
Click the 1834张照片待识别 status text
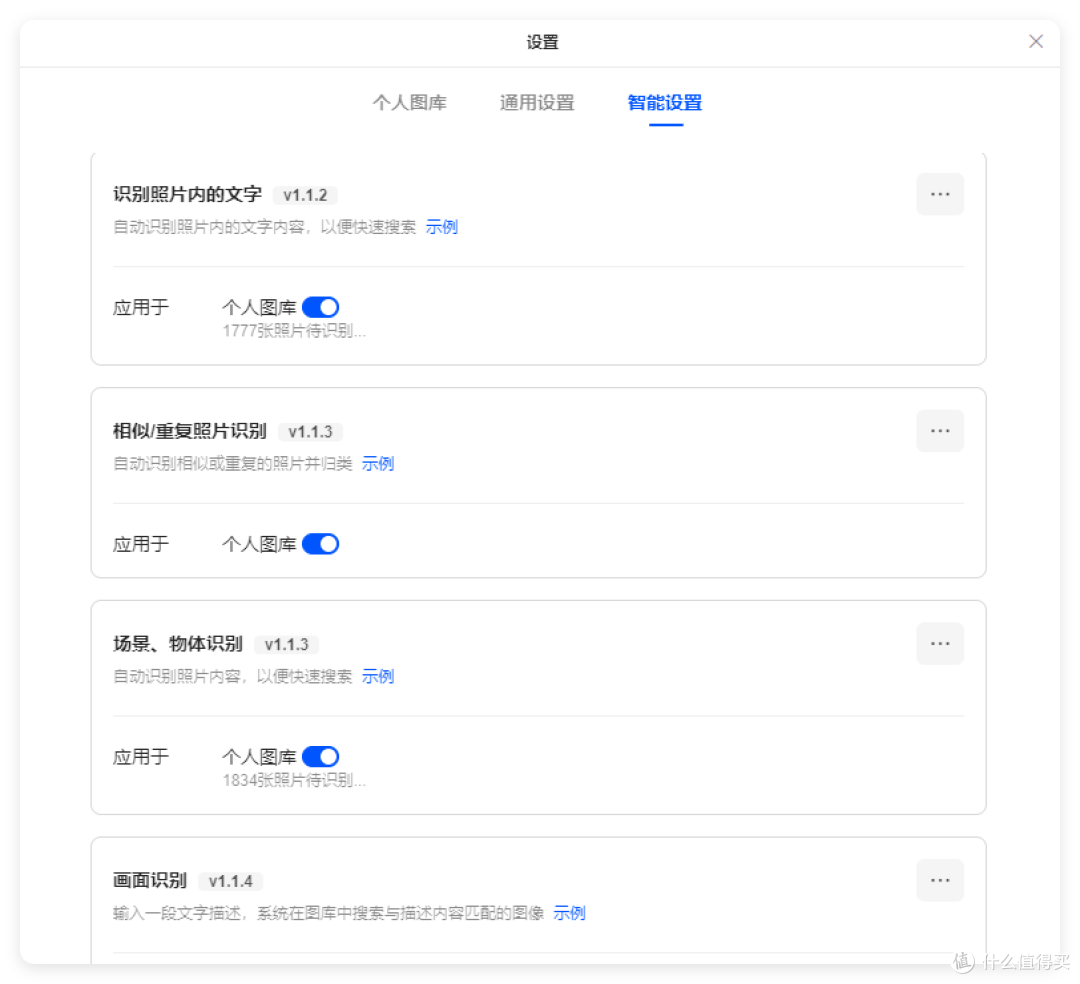pos(294,780)
